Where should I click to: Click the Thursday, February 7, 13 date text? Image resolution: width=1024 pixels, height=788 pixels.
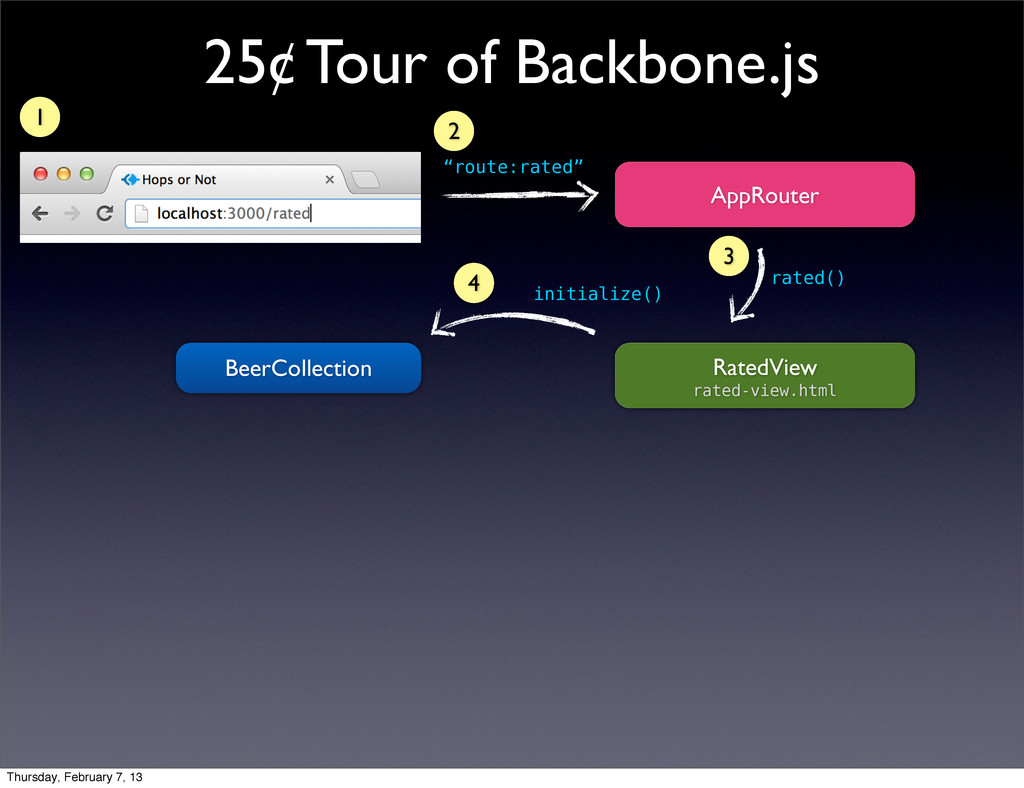coord(74,777)
